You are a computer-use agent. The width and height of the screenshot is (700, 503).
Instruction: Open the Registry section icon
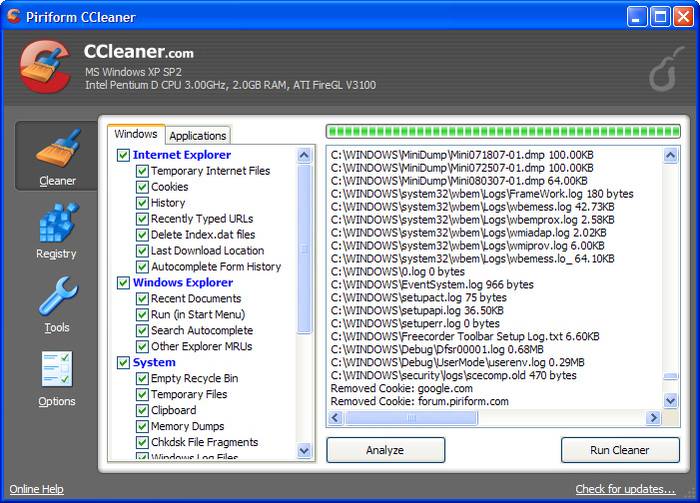[57, 222]
